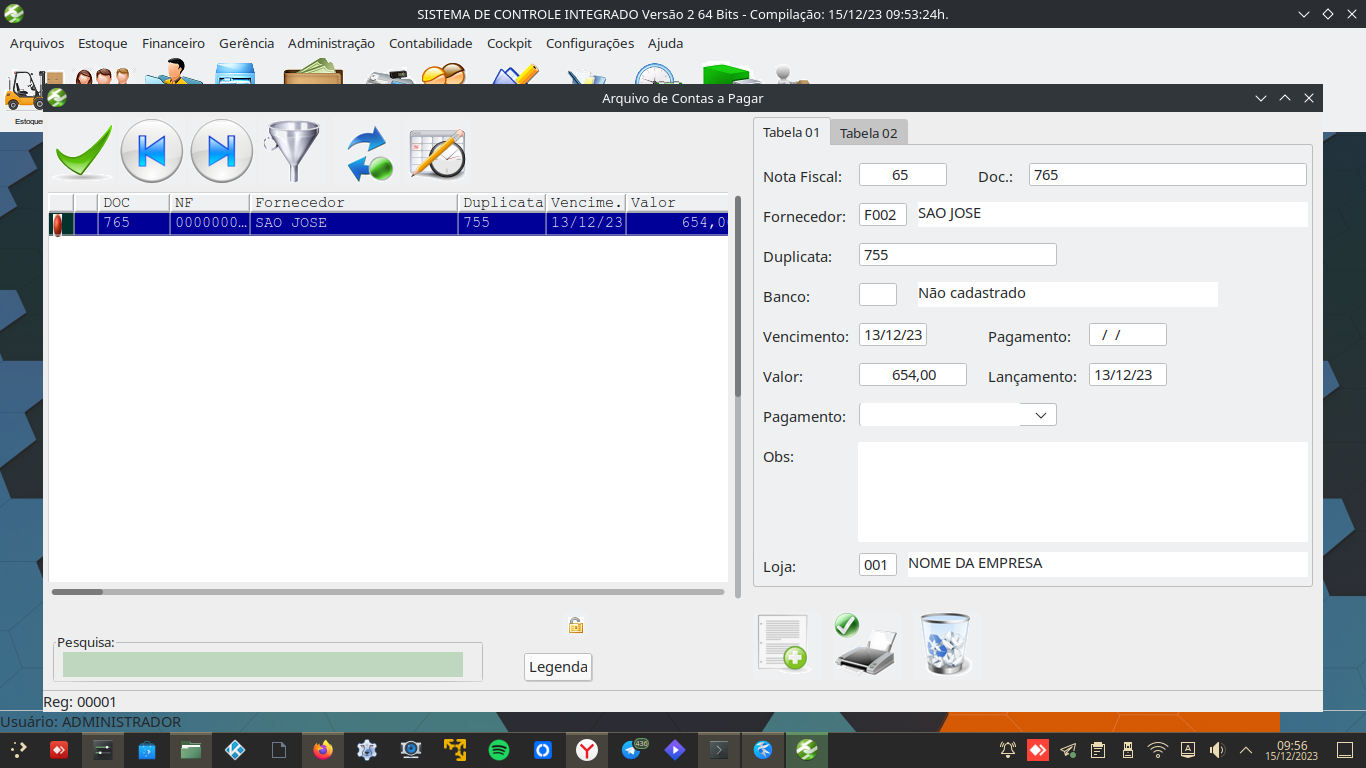Viewport: 1366px width, 768px height.
Task: Select the SAO JOSE cell in the table
Action: coord(354,223)
